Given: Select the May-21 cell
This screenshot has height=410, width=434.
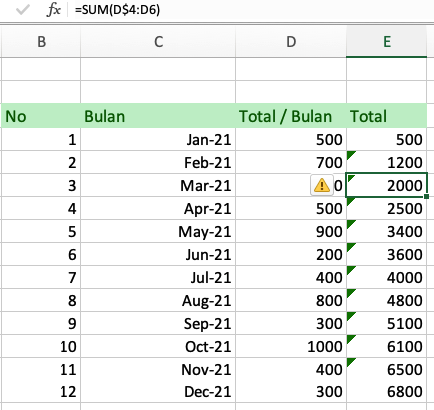Looking at the screenshot, I should click(x=158, y=231).
